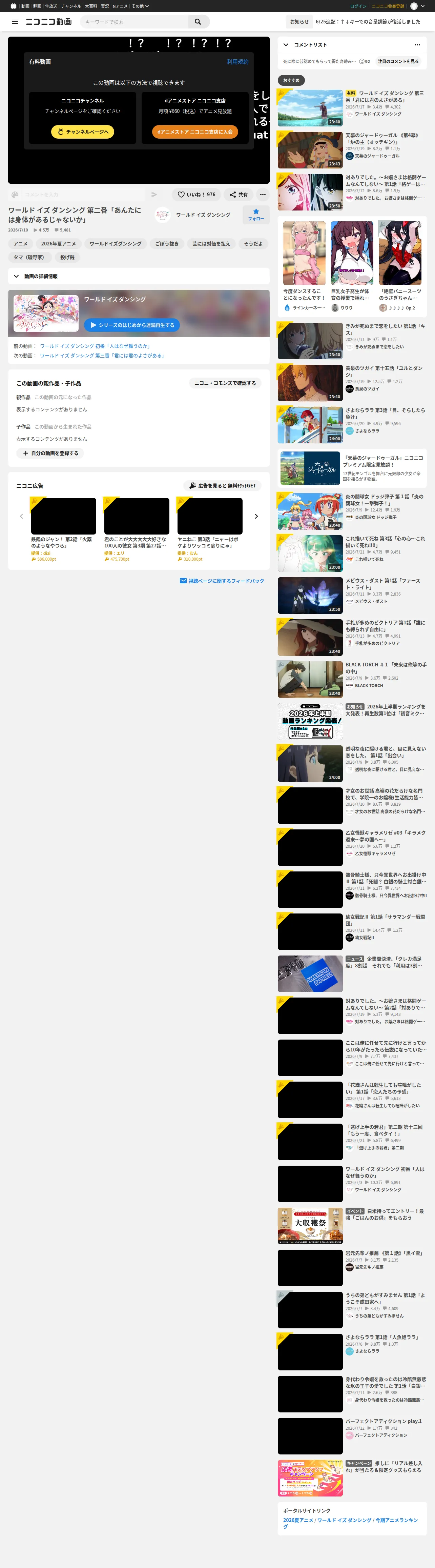The height and width of the screenshot is (1568, 435).
Task: Open the user account dropdown at top right
Action: point(417,6)
